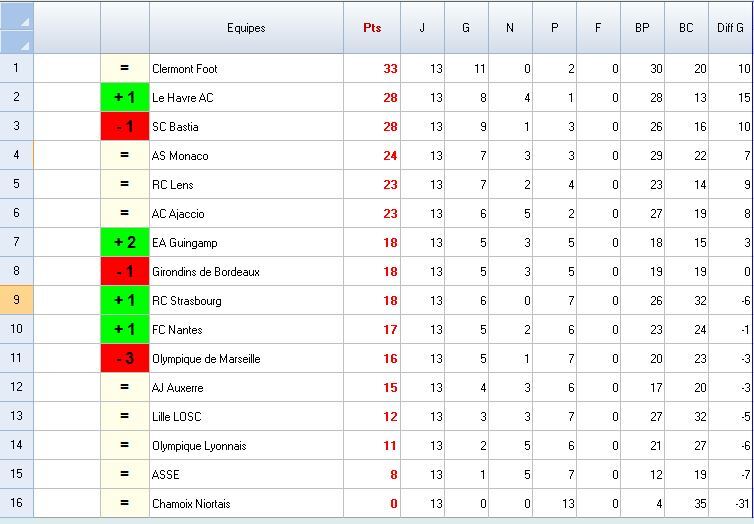This screenshot has height=524, width=754.
Task: Click the equals indicator for Clermont Foot
Action: click(125, 69)
